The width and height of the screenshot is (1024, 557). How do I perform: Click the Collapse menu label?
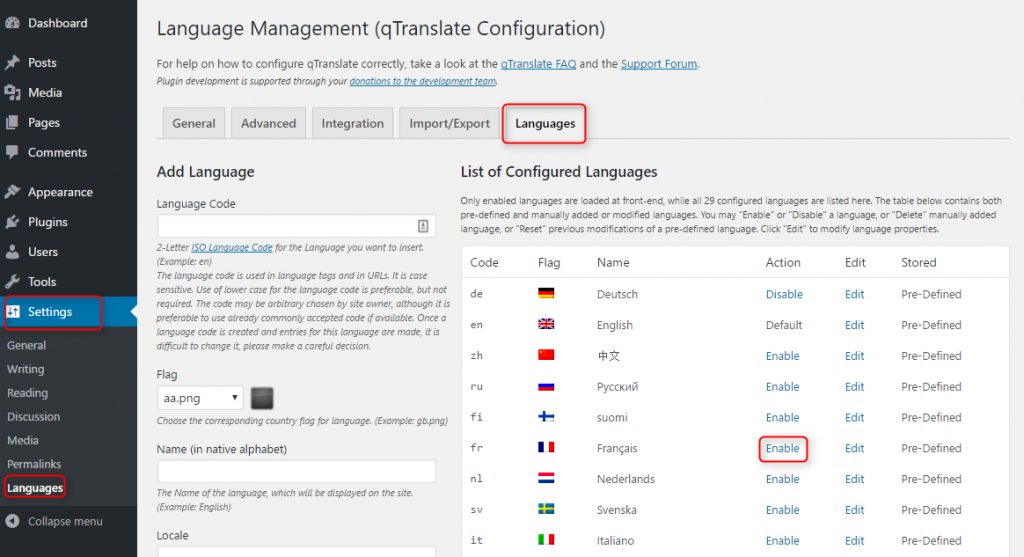click(x=65, y=521)
